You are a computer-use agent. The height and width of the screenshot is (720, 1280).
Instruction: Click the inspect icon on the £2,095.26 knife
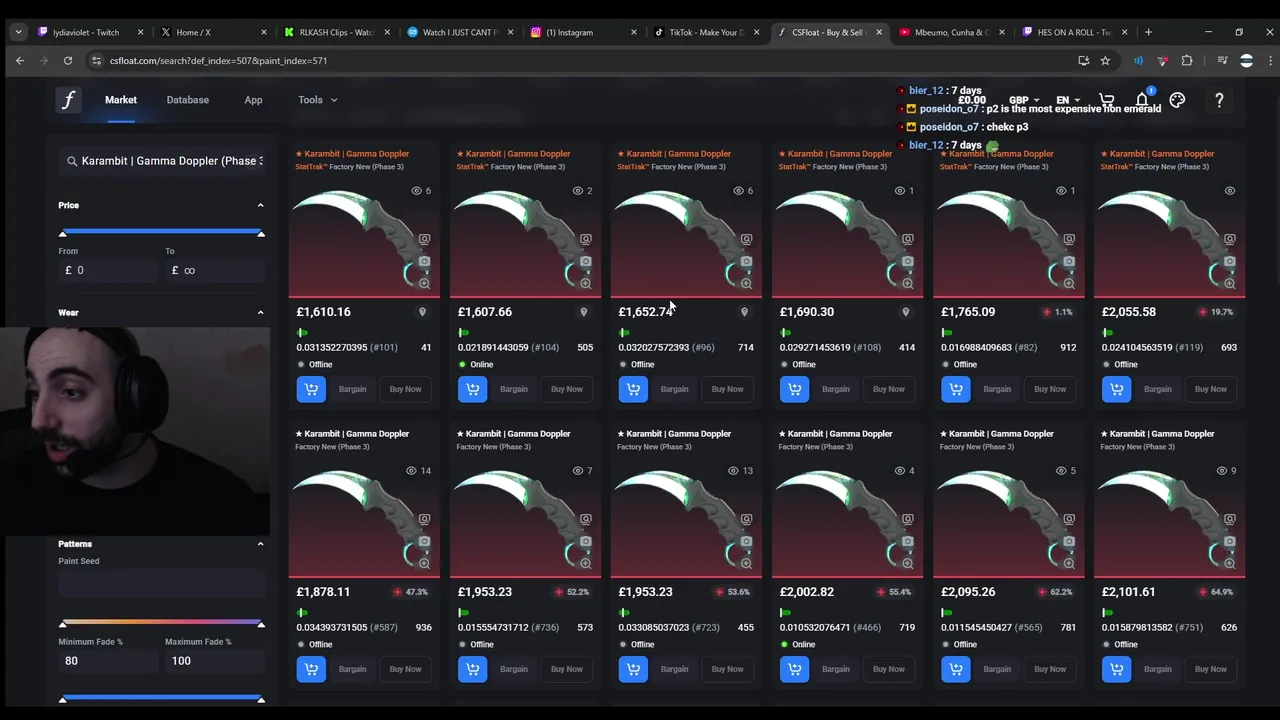(x=1068, y=520)
